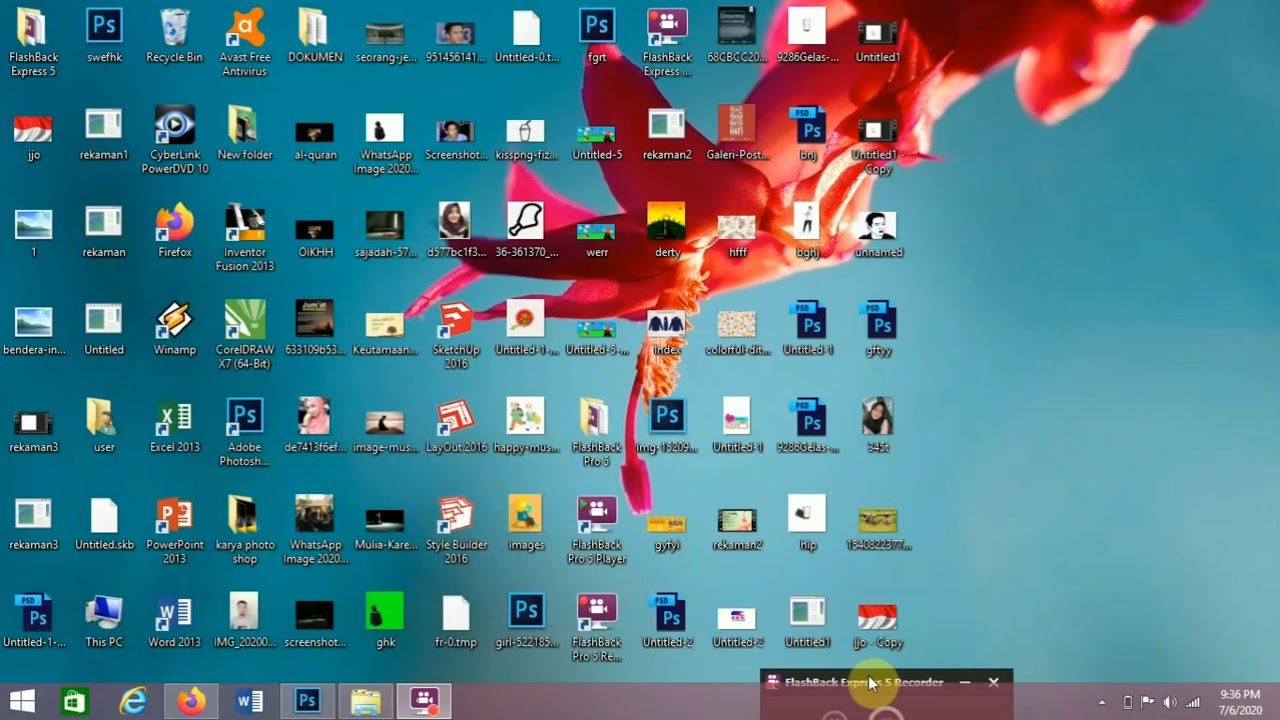The image size is (1280, 720).
Task: Switch to Photoshop in the taskbar
Action: click(307, 702)
